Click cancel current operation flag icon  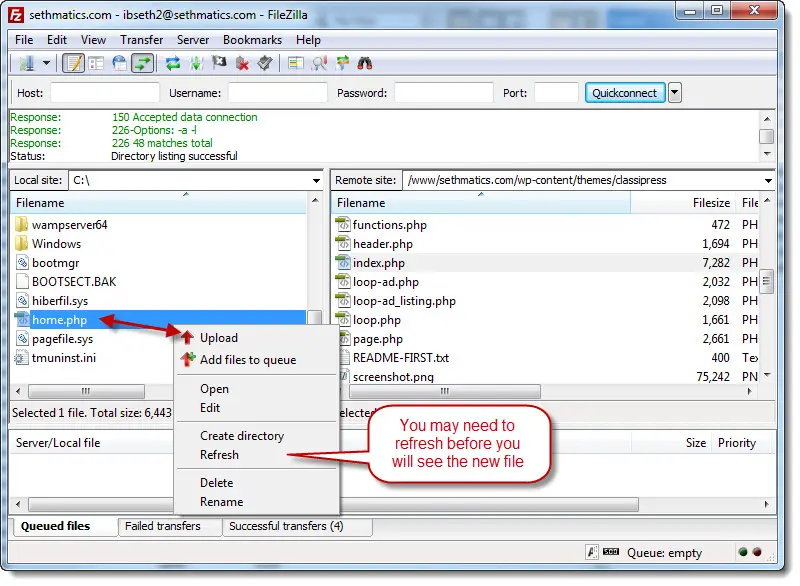[x=219, y=63]
